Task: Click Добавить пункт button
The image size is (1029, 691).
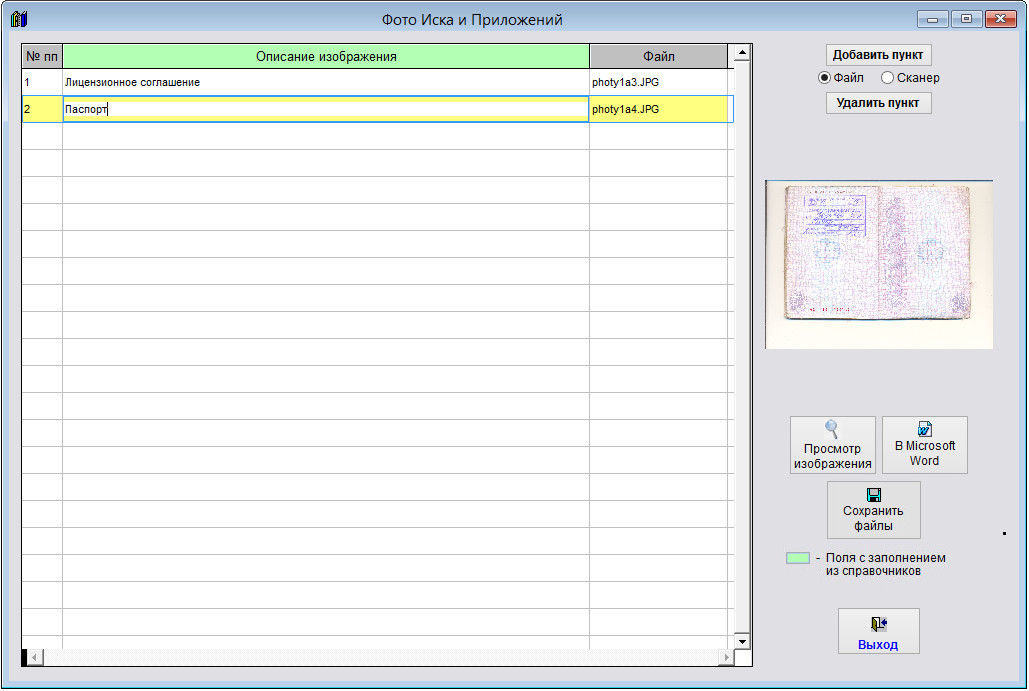Action: point(878,55)
